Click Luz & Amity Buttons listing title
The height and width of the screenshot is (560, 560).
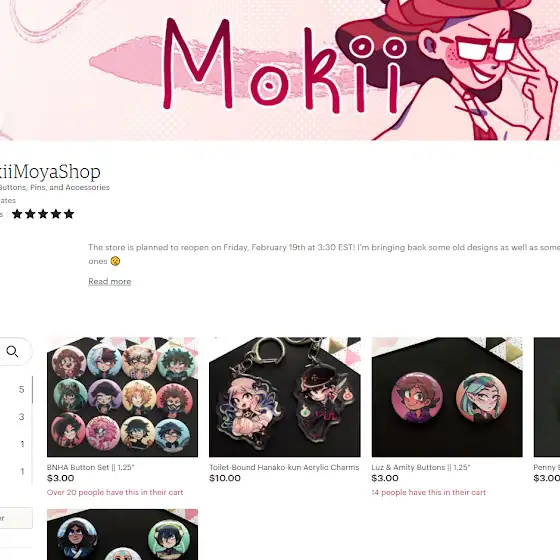pyautogui.click(x=421, y=467)
